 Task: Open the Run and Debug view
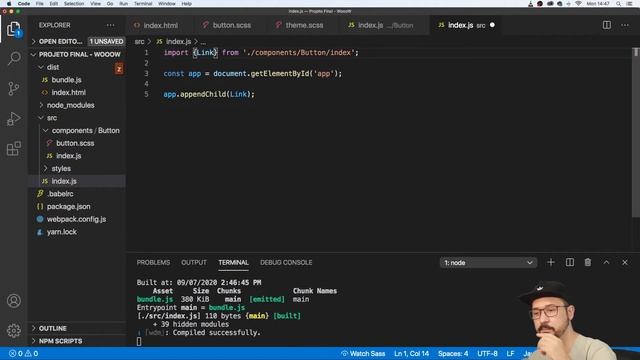pos(13,119)
